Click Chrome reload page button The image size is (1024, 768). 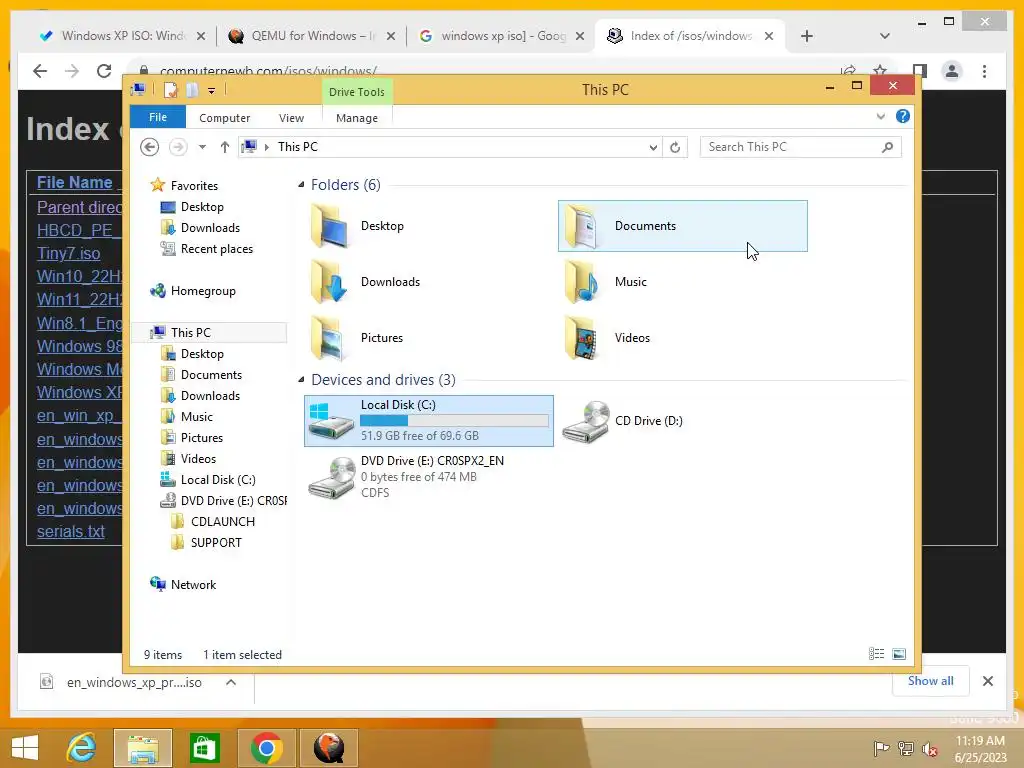tap(104, 71)
